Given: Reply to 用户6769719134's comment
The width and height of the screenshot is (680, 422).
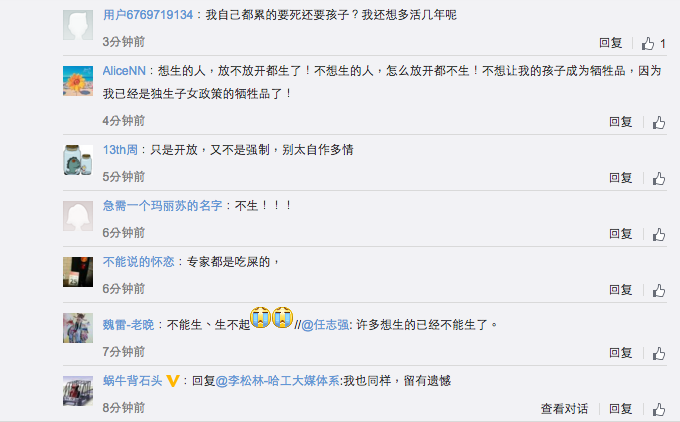Looking at the screenshot, I should (611, 43).
